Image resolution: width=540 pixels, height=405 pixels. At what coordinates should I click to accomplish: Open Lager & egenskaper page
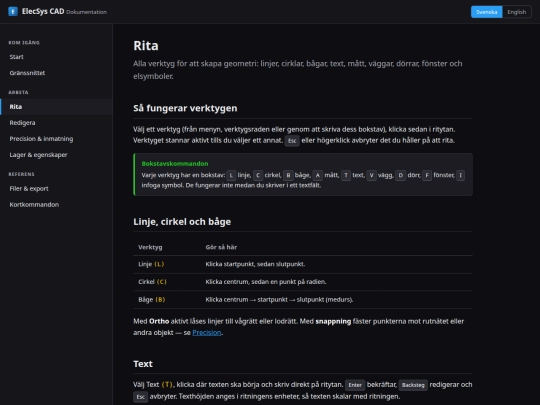pos(56,155)
